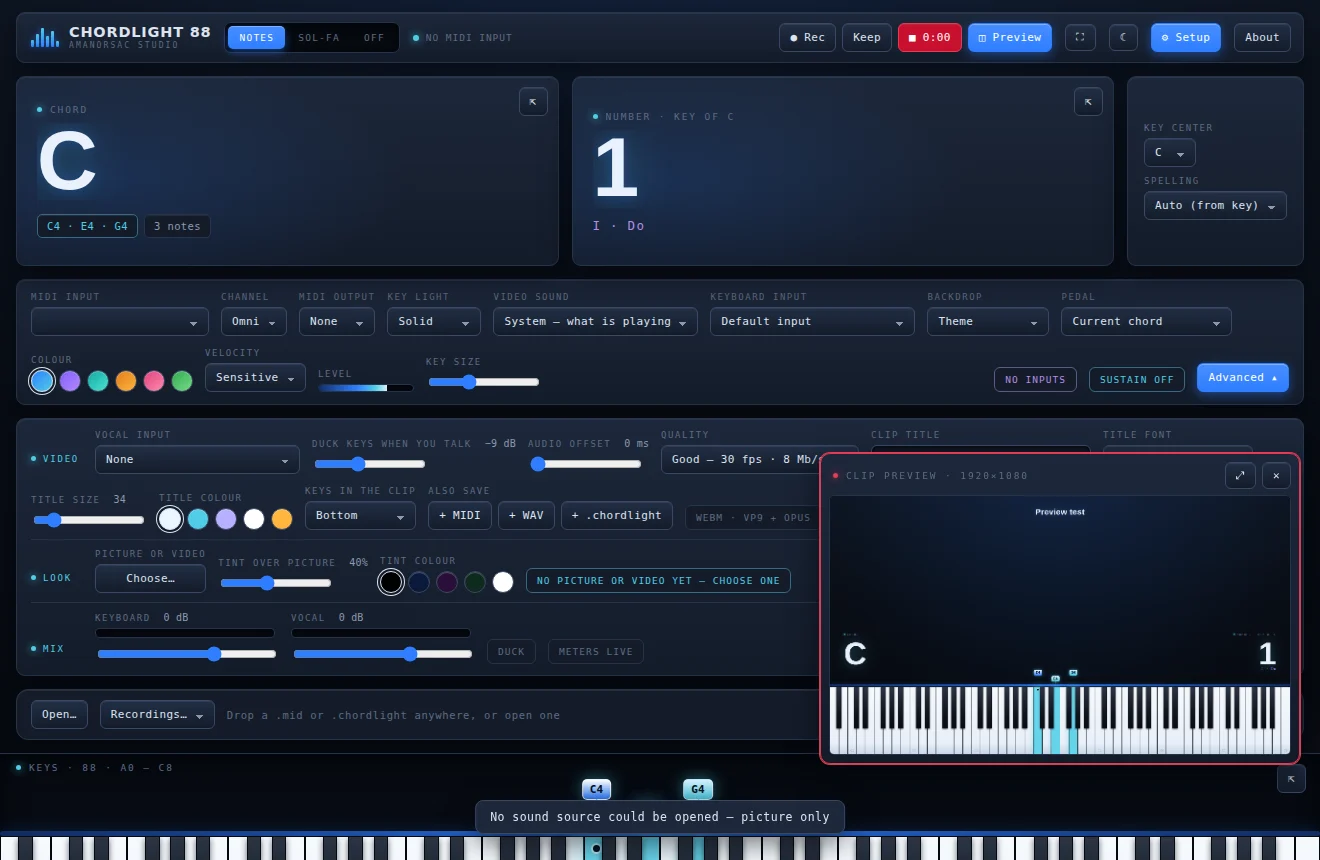Open the Spelling dropdown
This screenshot has height=860, width=1320.
[x=1215, y=206]
